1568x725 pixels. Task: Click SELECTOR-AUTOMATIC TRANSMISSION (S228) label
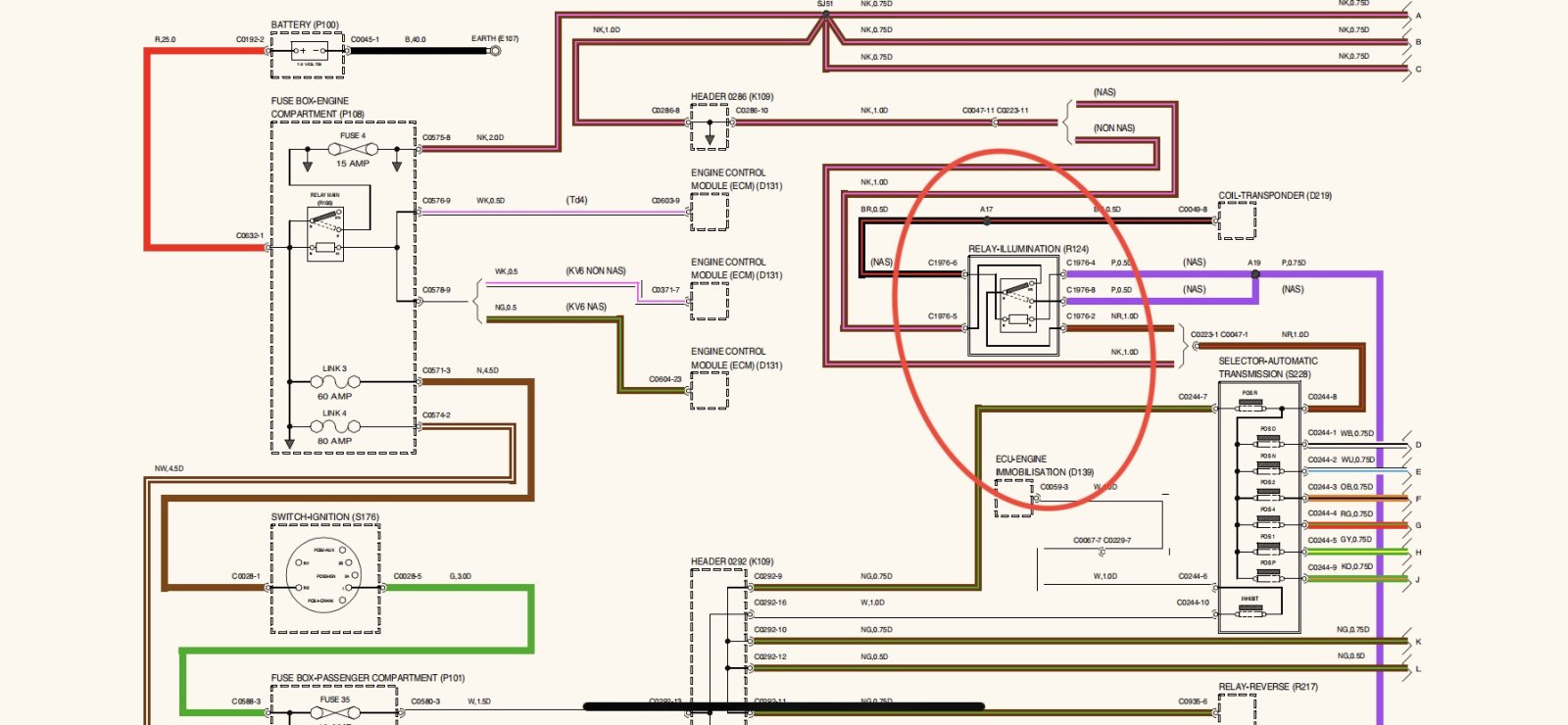(x=1268, y=367)
